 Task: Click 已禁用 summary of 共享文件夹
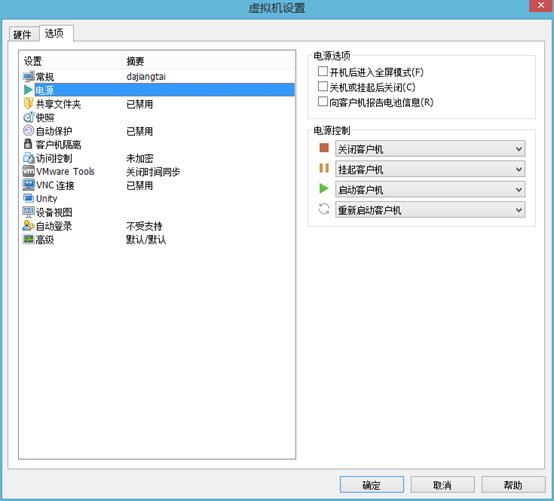coord(140,104)
